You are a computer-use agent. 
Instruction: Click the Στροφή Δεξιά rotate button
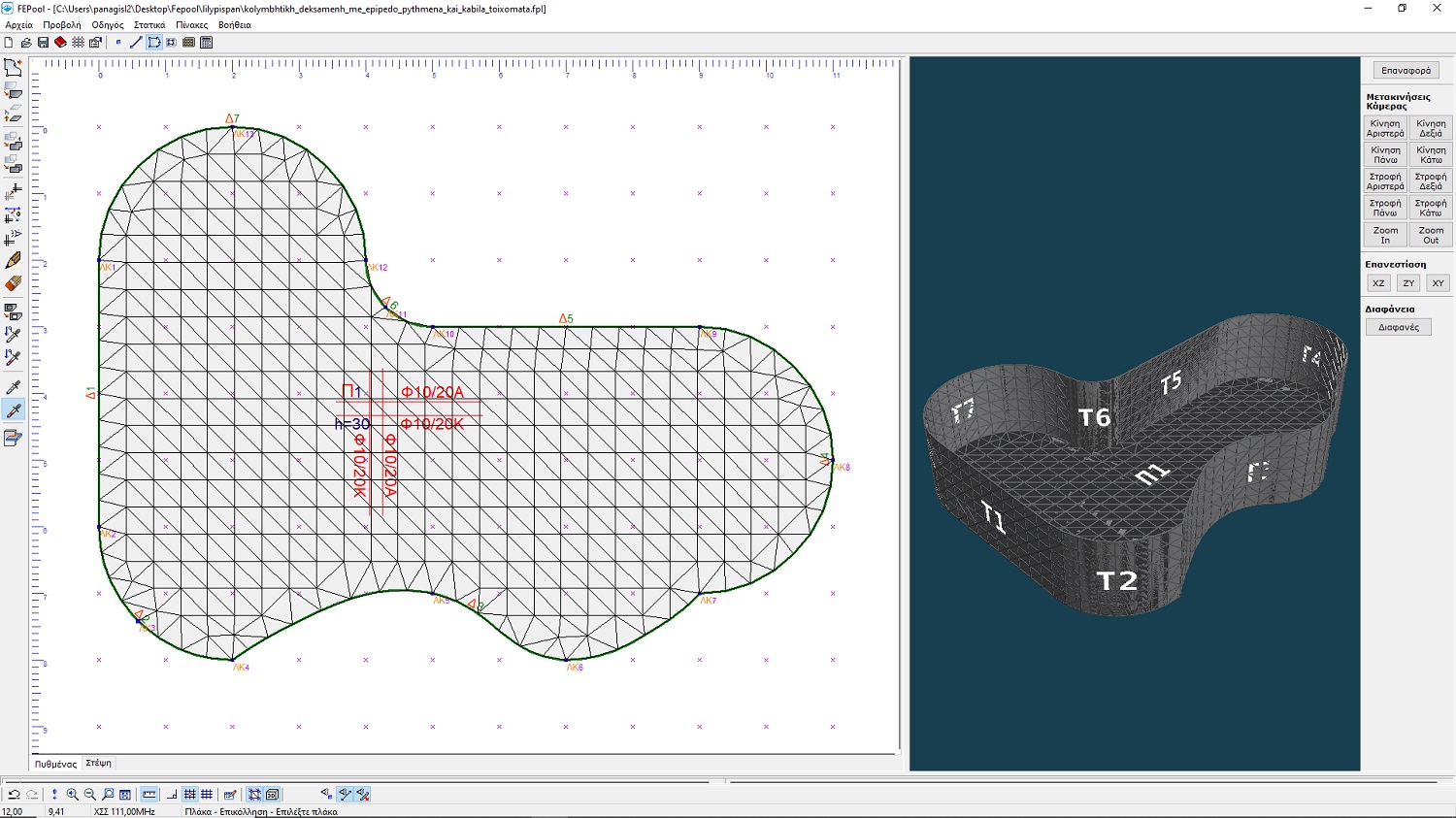pyautogui.click(x=1431, y=181)
